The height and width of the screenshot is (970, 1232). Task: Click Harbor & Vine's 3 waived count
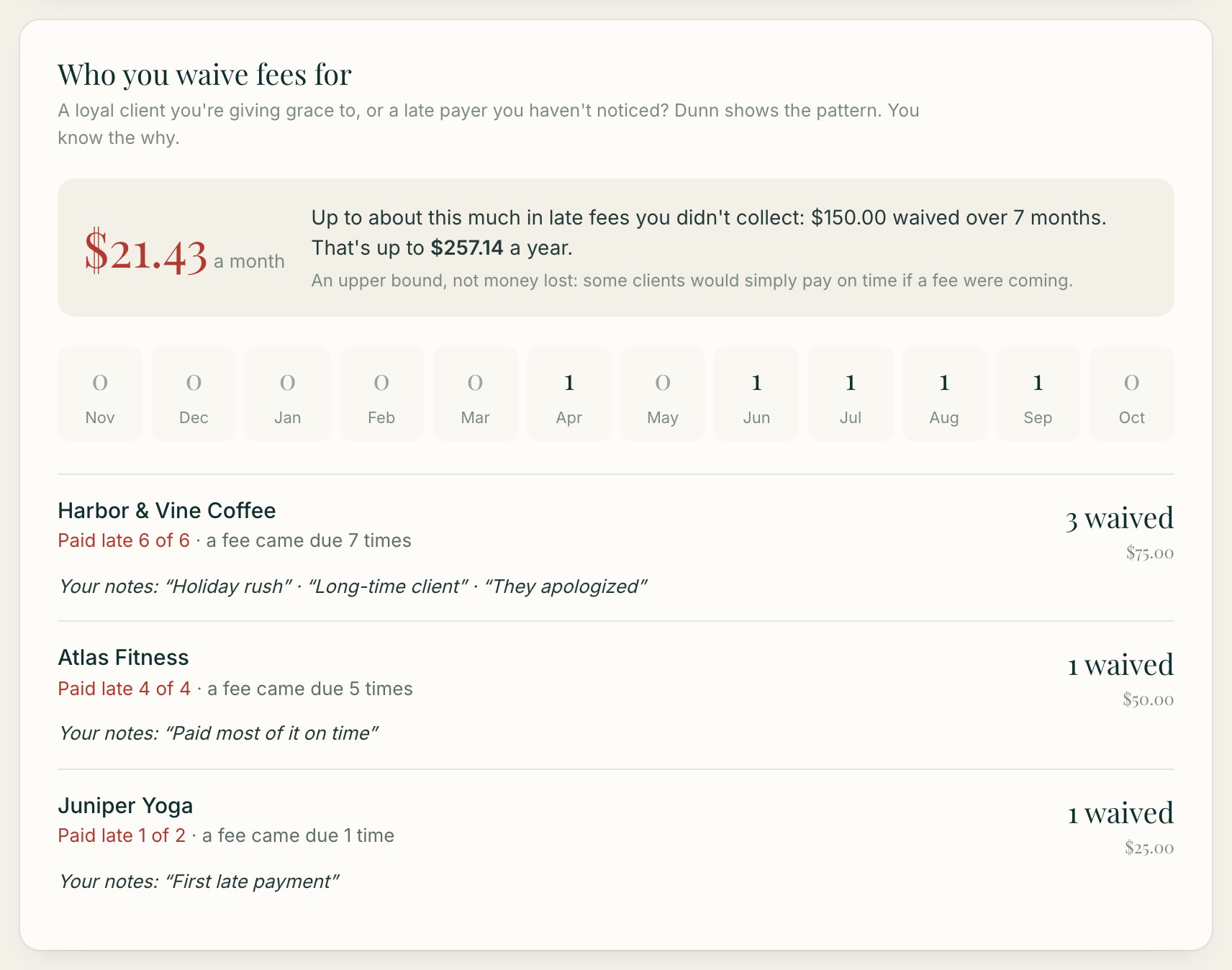[1119, 518]
